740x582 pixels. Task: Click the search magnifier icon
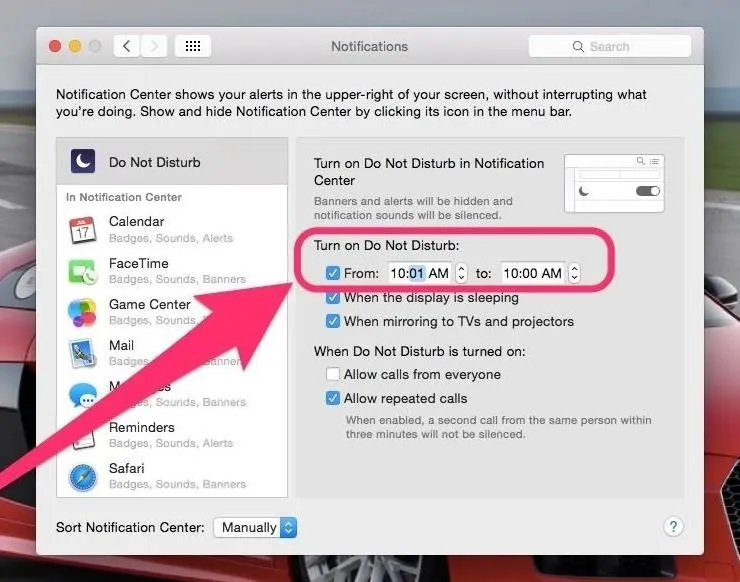click(578, 46)
